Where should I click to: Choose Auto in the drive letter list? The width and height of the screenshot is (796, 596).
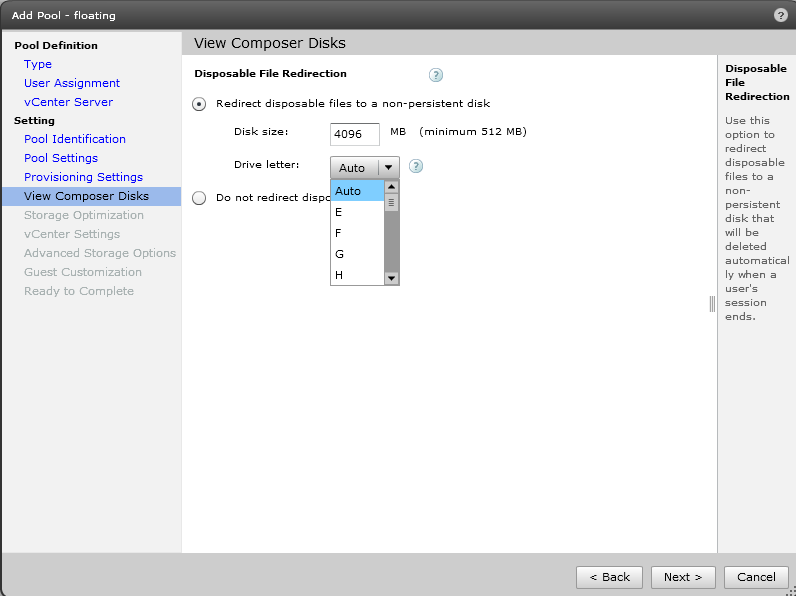(357, 191)
